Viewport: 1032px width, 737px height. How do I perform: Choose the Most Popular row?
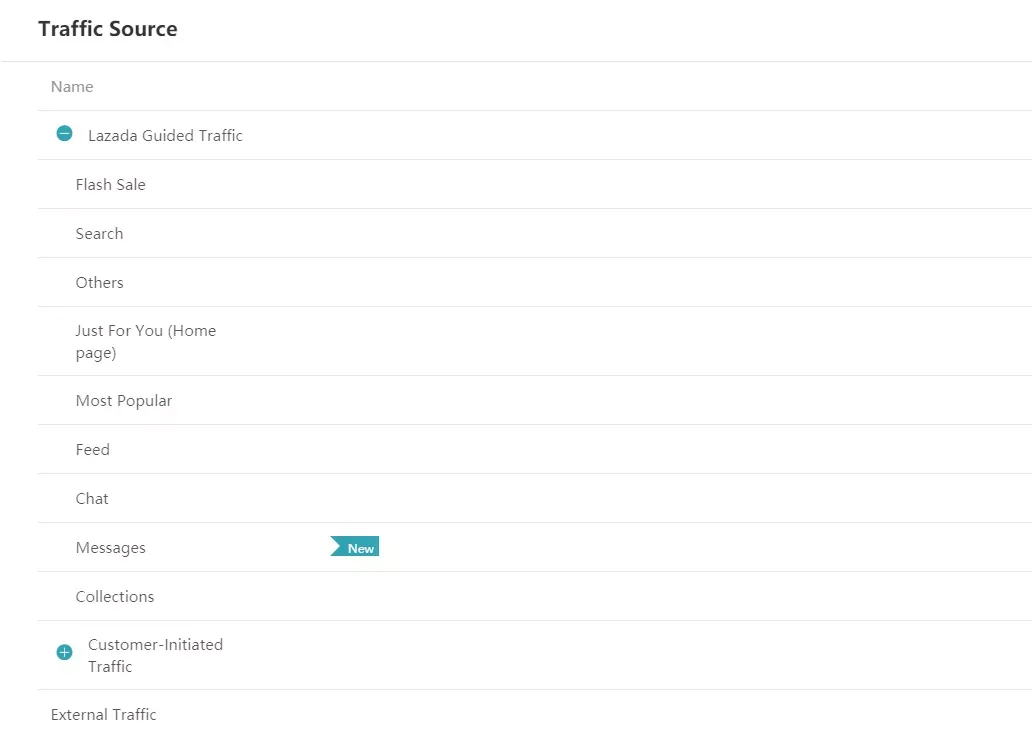[123, 401]
